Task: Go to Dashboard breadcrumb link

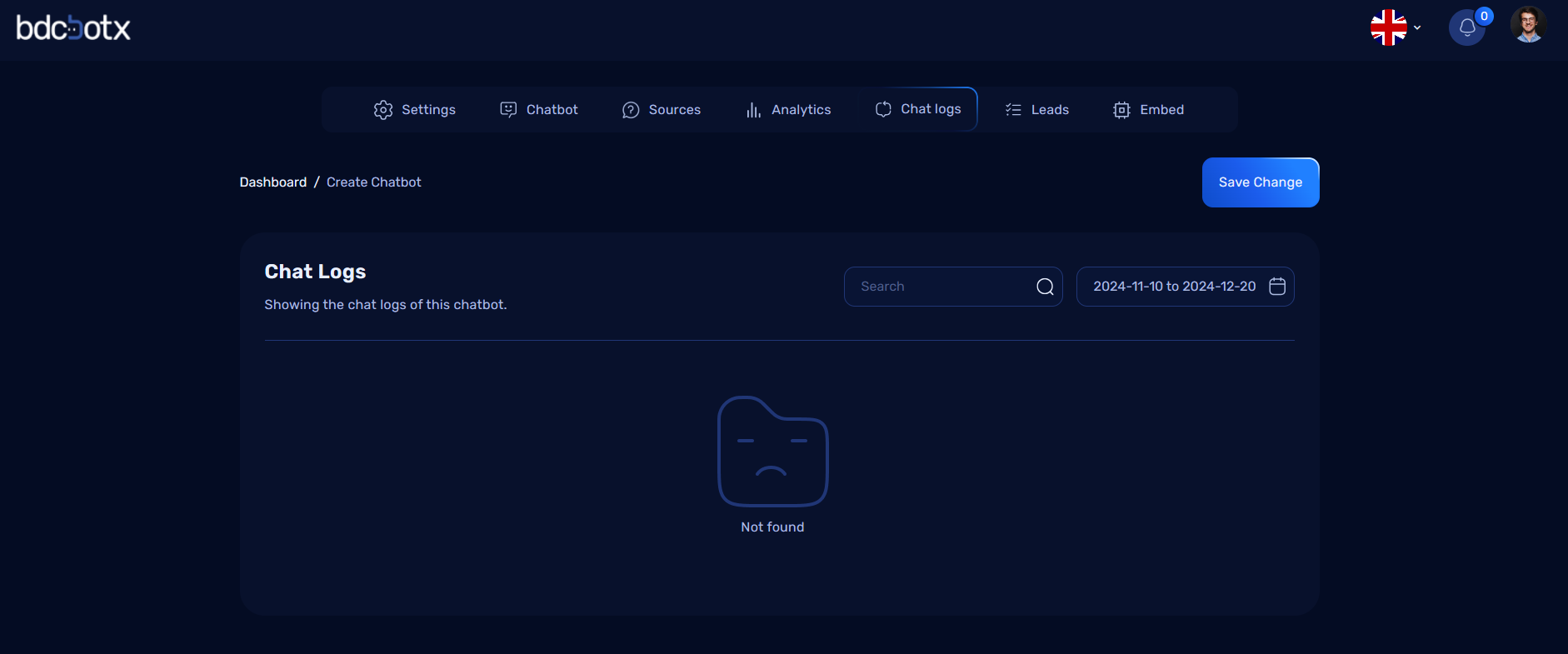Action: (x=273, y=182)
